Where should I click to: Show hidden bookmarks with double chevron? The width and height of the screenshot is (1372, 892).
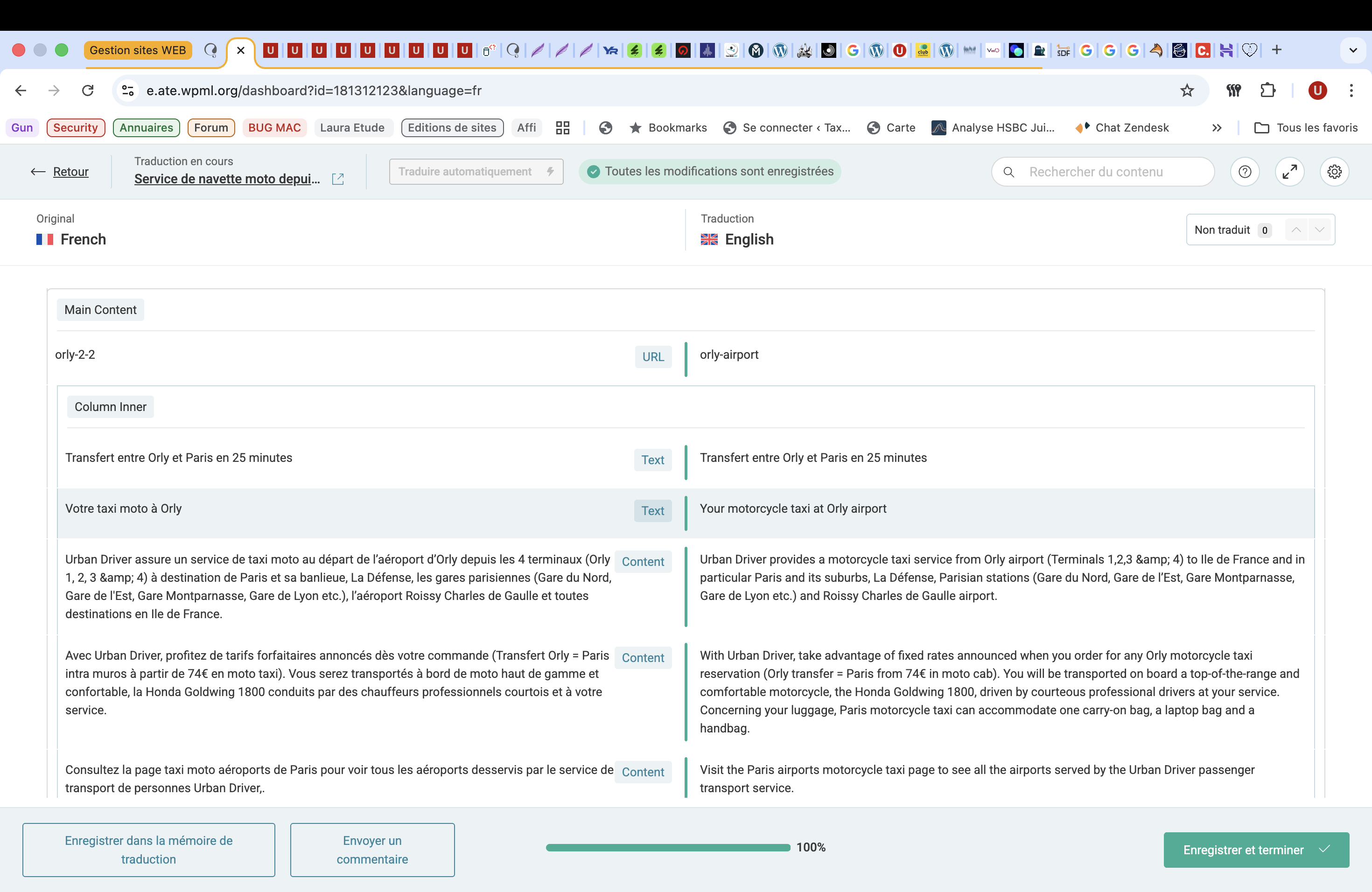coord(1216,128)
